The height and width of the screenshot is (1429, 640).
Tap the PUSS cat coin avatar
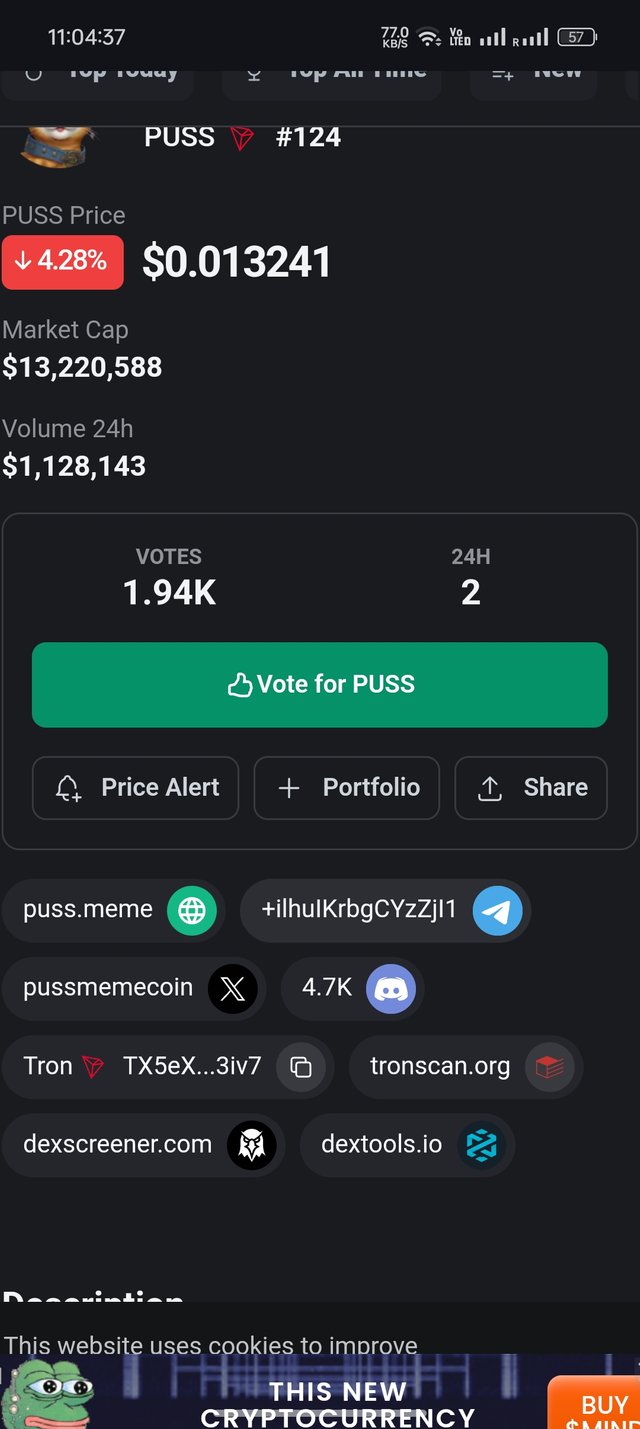pos(60,143)
